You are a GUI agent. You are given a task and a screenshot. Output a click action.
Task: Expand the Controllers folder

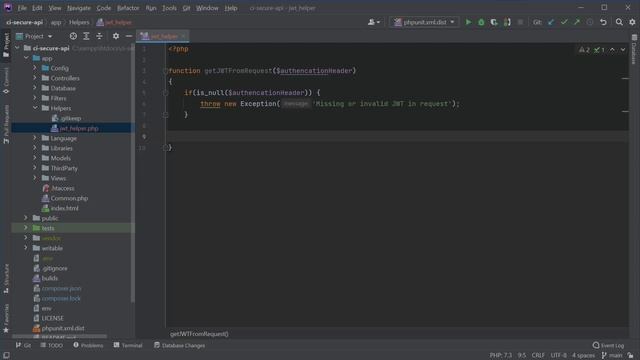click(x=35, y=78)
